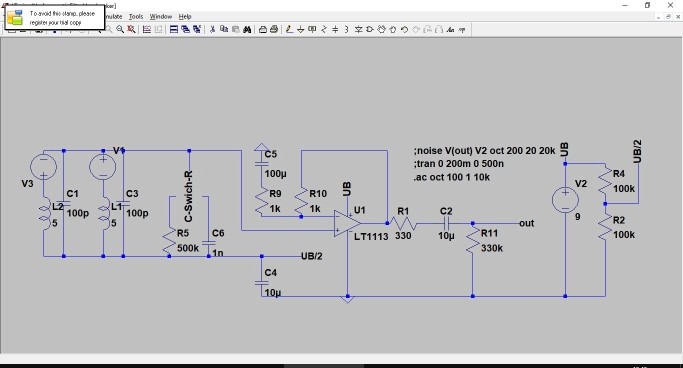
Task: Select the Move hand tool
Action: (x=382, y=30)
